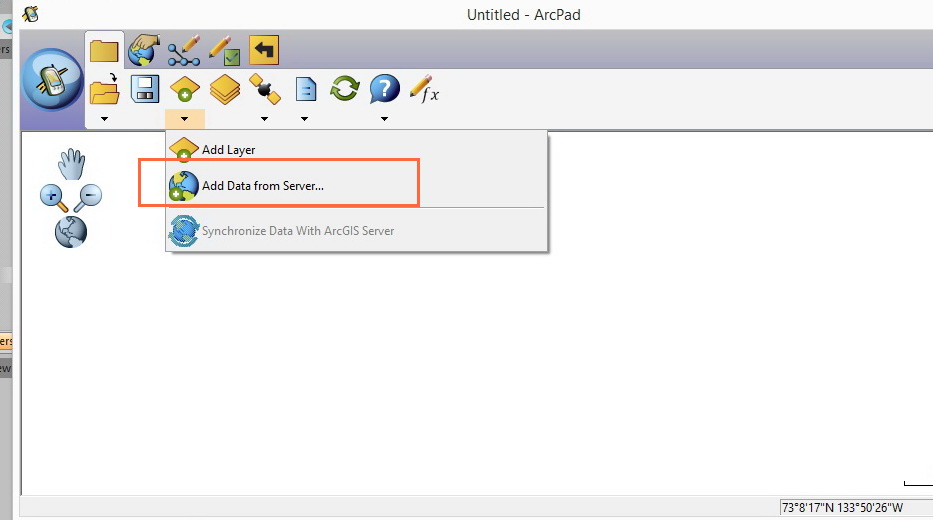Open the ArcPad main menu globe button

[x=52, y=80]
